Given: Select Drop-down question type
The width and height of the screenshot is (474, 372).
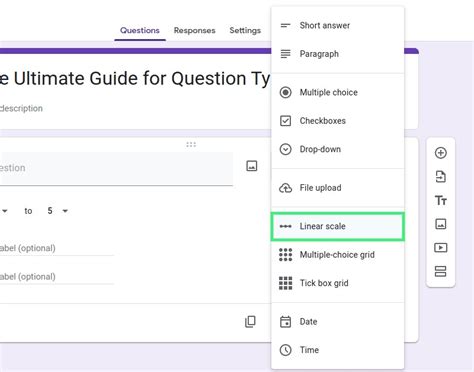Looking at the screenshot, I should click(x=338, y=149).
